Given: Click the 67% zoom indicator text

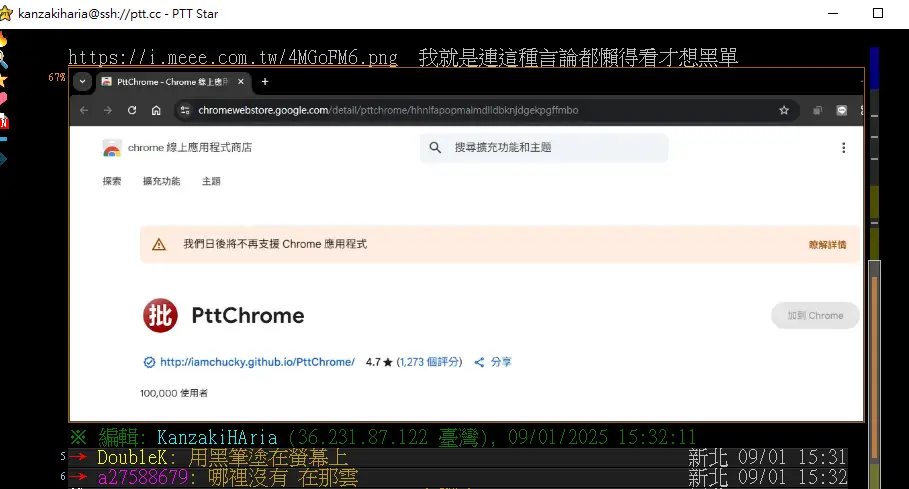Looking at the screenshot, I should click(x=57, y=77).
